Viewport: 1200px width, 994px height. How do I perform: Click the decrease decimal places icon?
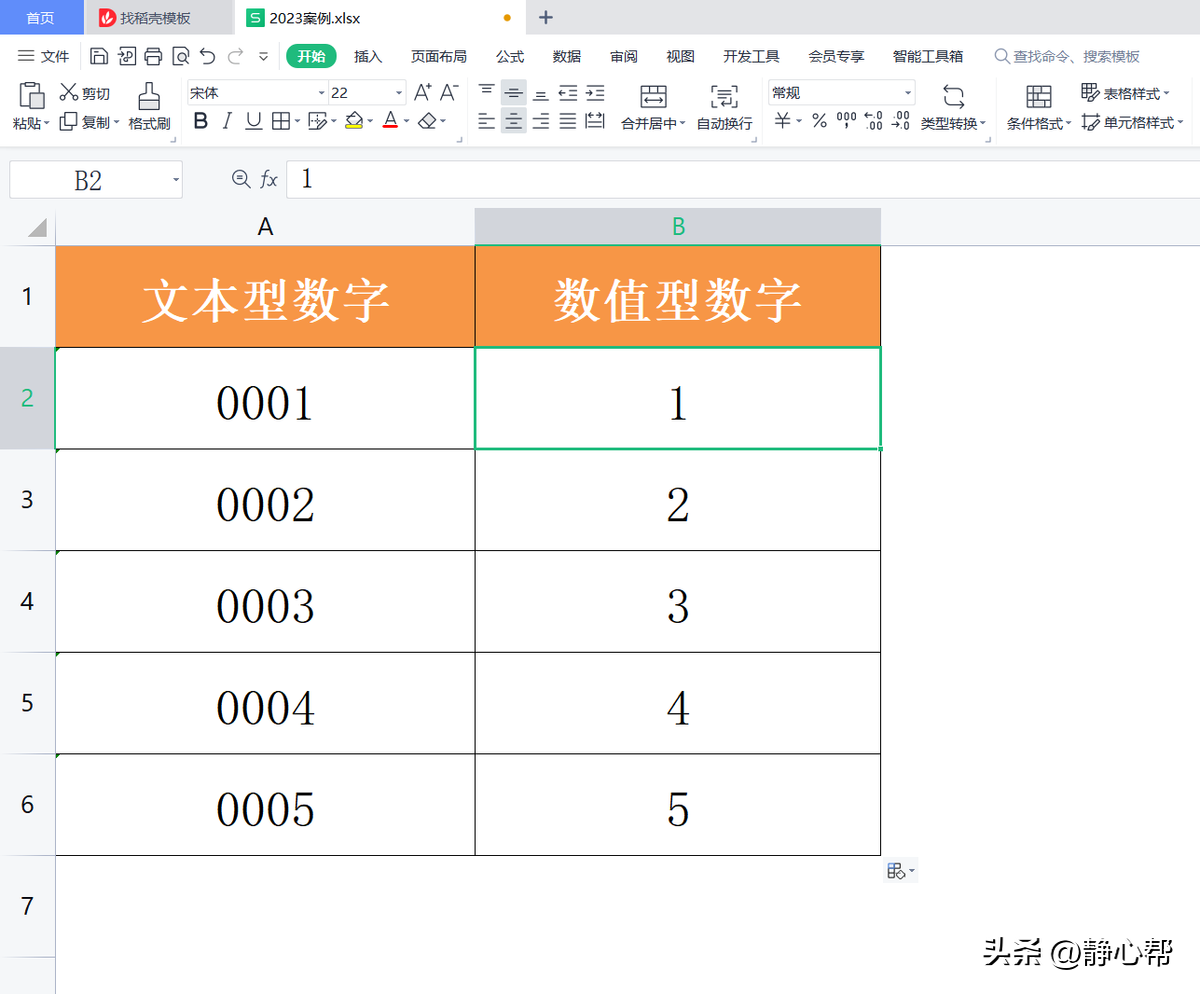click(x=900, y=122)
